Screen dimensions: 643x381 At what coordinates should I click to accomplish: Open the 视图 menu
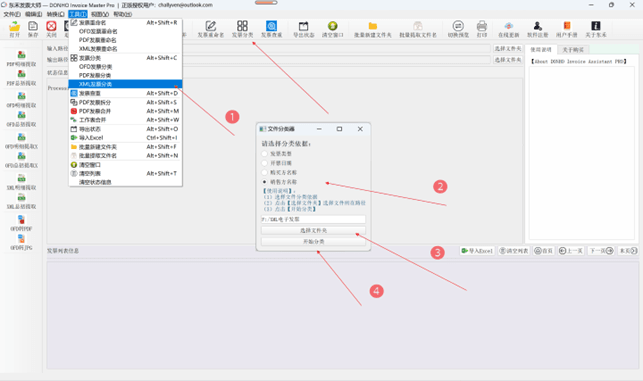[x=100, y=14]
